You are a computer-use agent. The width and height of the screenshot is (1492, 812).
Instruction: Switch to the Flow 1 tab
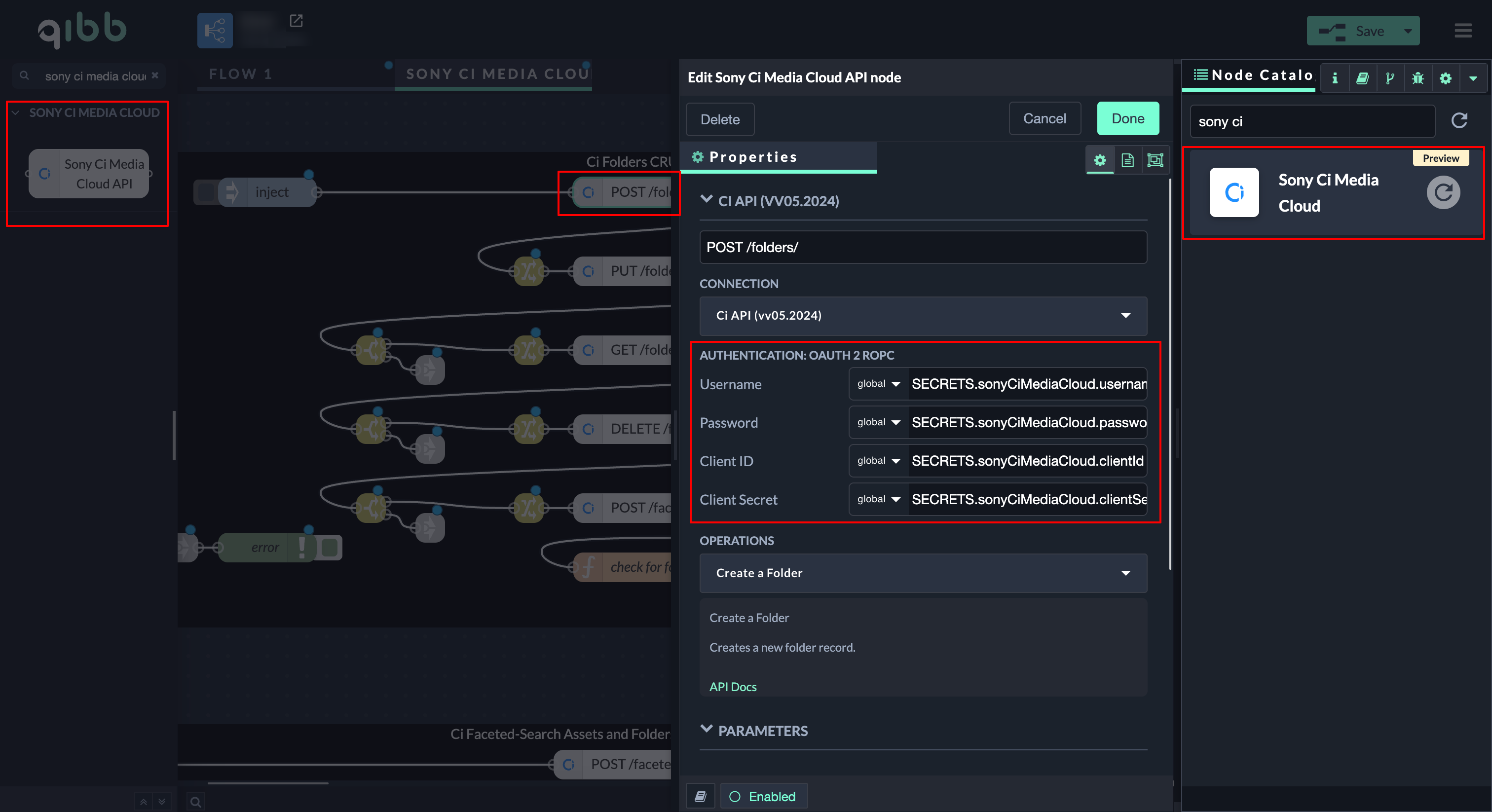[240, 74]
